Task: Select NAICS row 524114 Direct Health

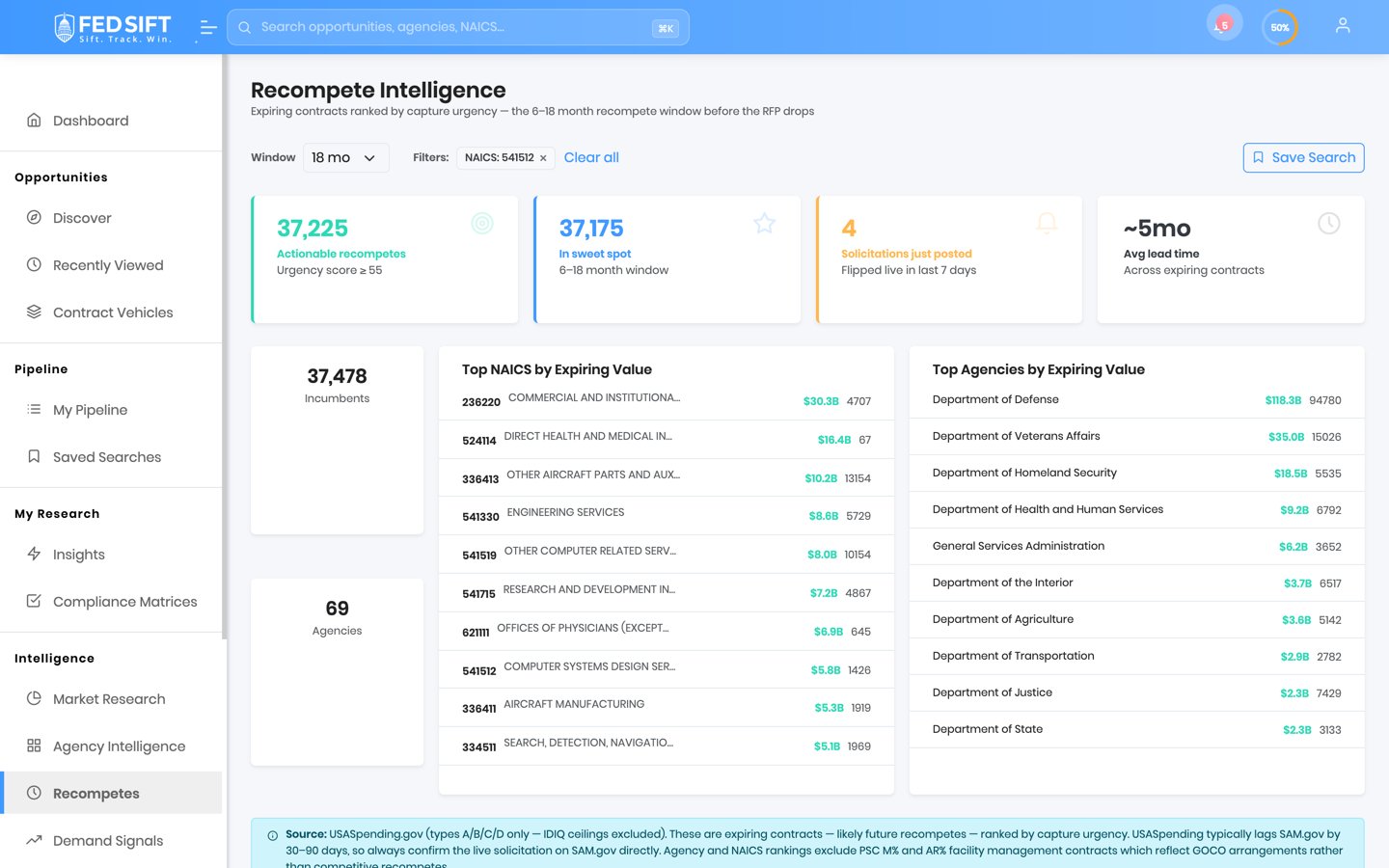Action: (x=667, y=439)
